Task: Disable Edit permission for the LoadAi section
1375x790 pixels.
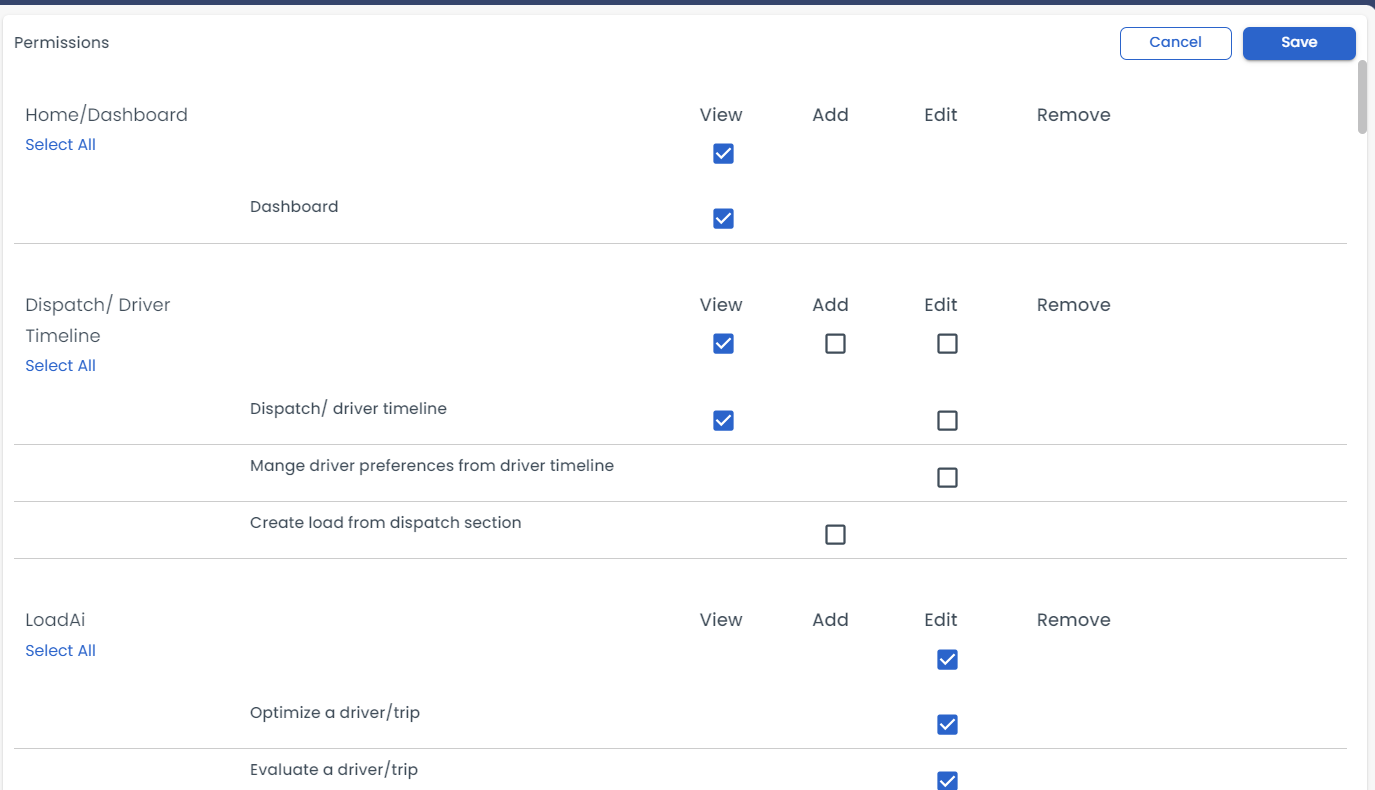Action: coord(947,660)
